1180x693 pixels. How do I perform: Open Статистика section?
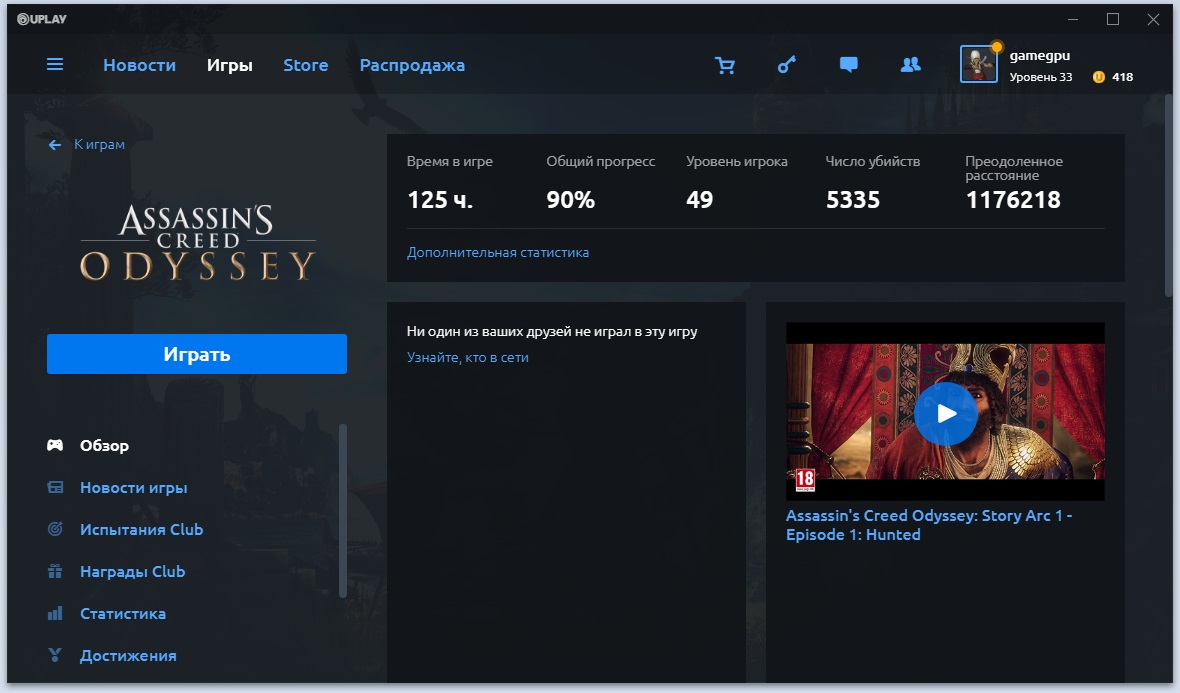[123, 614]
